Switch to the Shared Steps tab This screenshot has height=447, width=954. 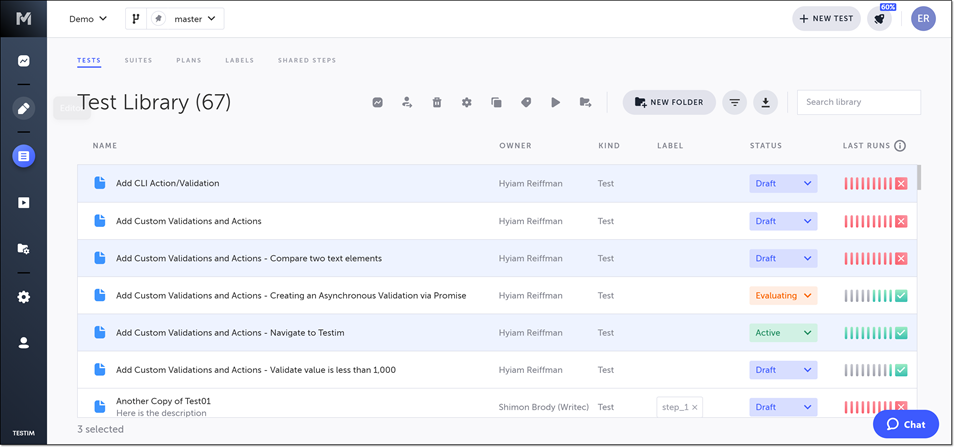coord(307,61)
